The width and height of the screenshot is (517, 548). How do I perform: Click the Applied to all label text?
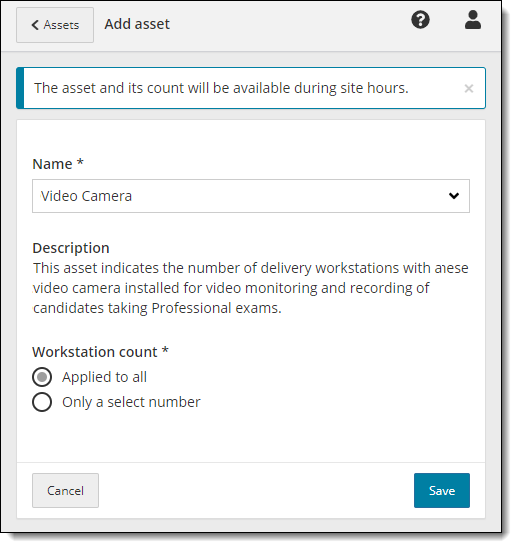(x=104, y=377)
